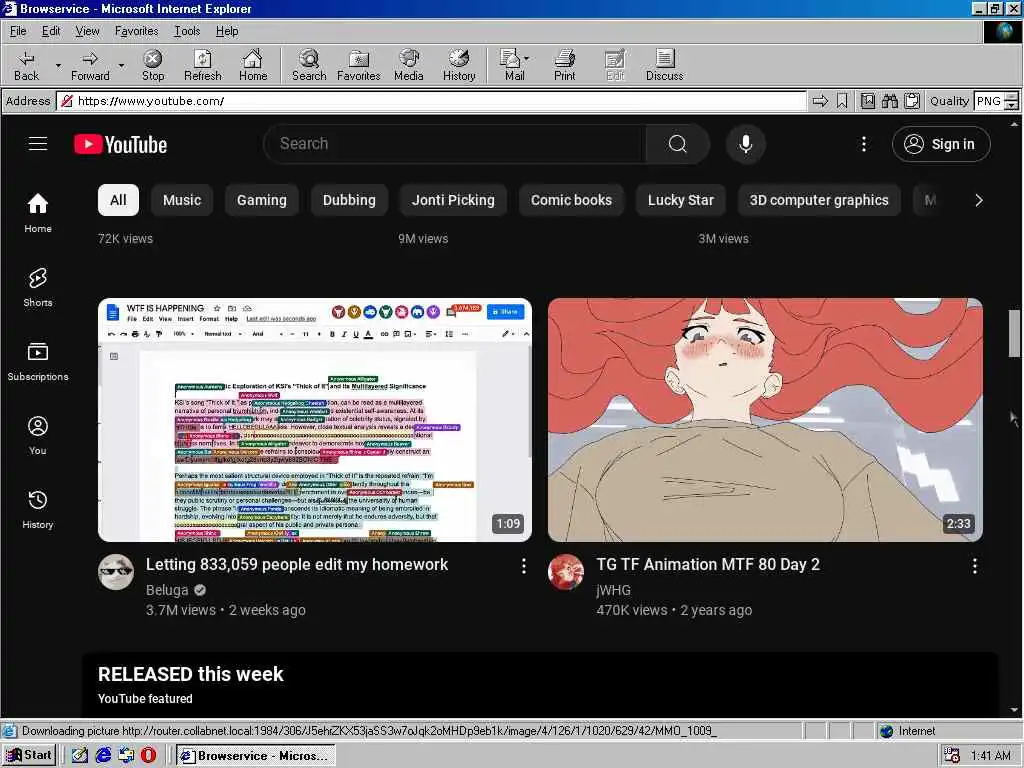Image resolution: width=1024 pixels, height=768 pixels.
Task: Open the TG TF Animation video thumbnail
Action: 765,420
